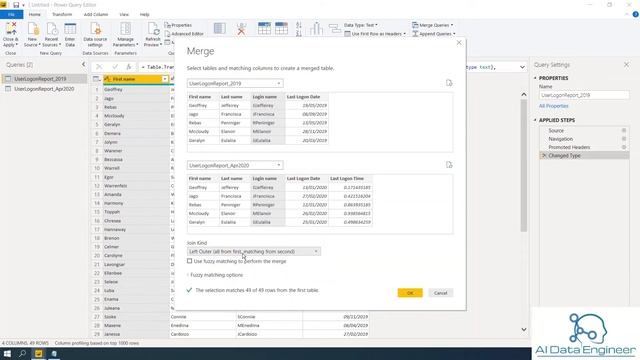This screenshot has width=640, height=360.
Task: Click the cancel X icon in the formula bar
Action: (99, 67)
